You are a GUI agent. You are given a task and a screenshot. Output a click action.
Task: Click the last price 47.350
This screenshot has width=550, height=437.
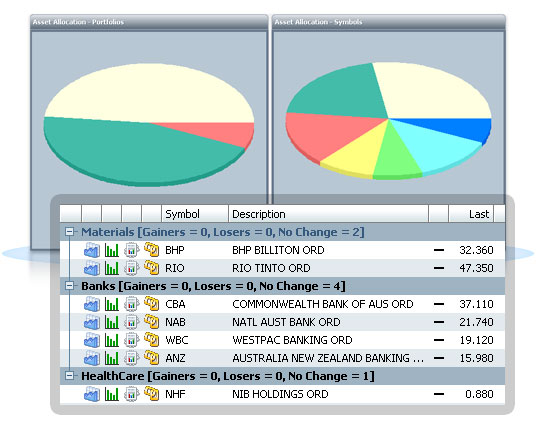[x=476, y=268]
